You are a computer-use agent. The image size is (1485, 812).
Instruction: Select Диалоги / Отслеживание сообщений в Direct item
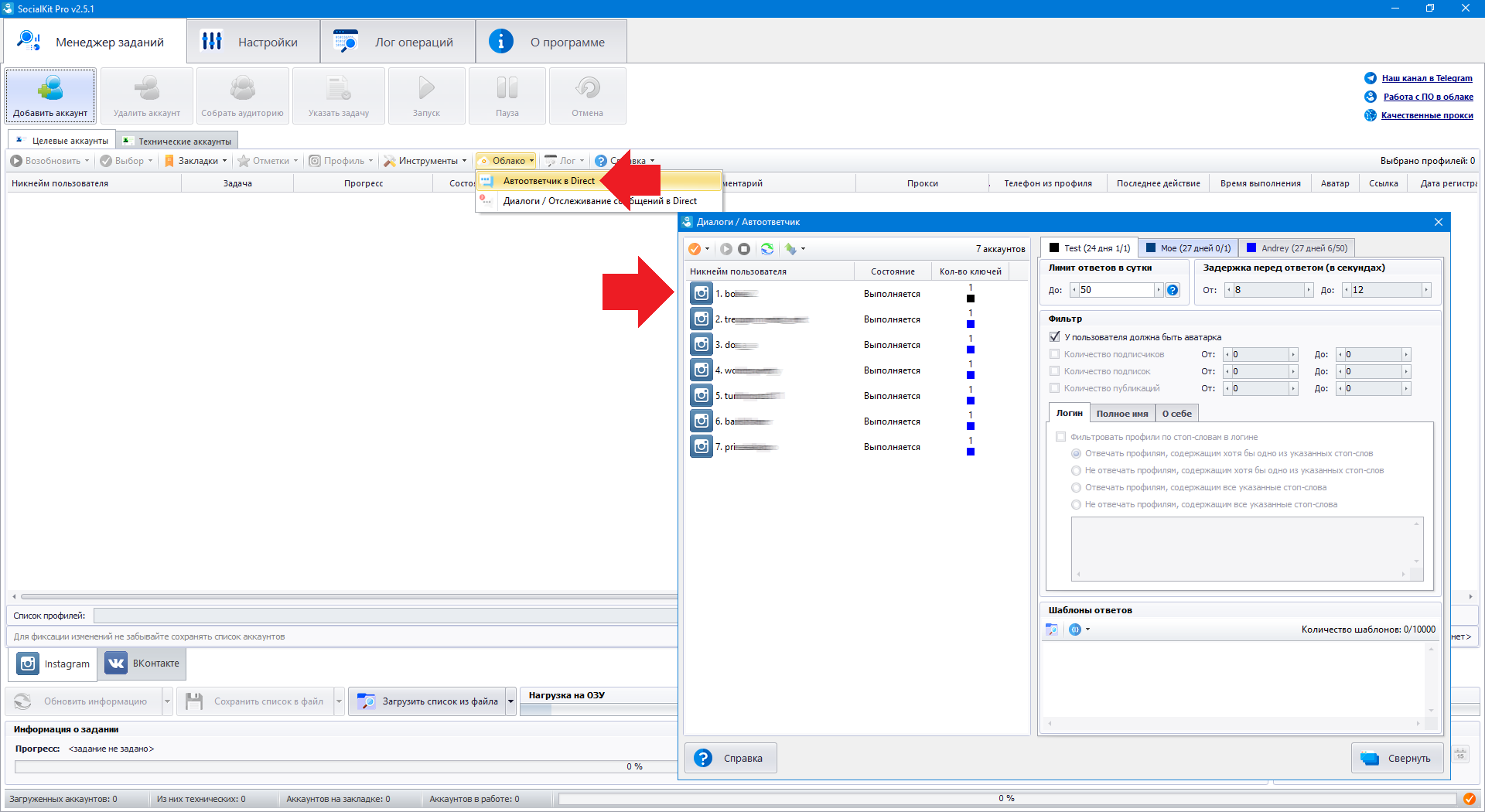pos(599,201)
